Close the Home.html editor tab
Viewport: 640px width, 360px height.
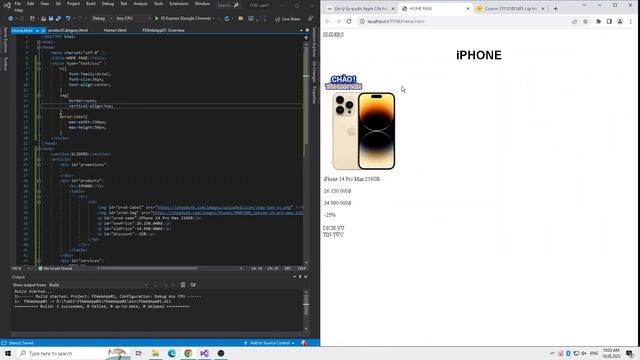[x=43, y=31]
